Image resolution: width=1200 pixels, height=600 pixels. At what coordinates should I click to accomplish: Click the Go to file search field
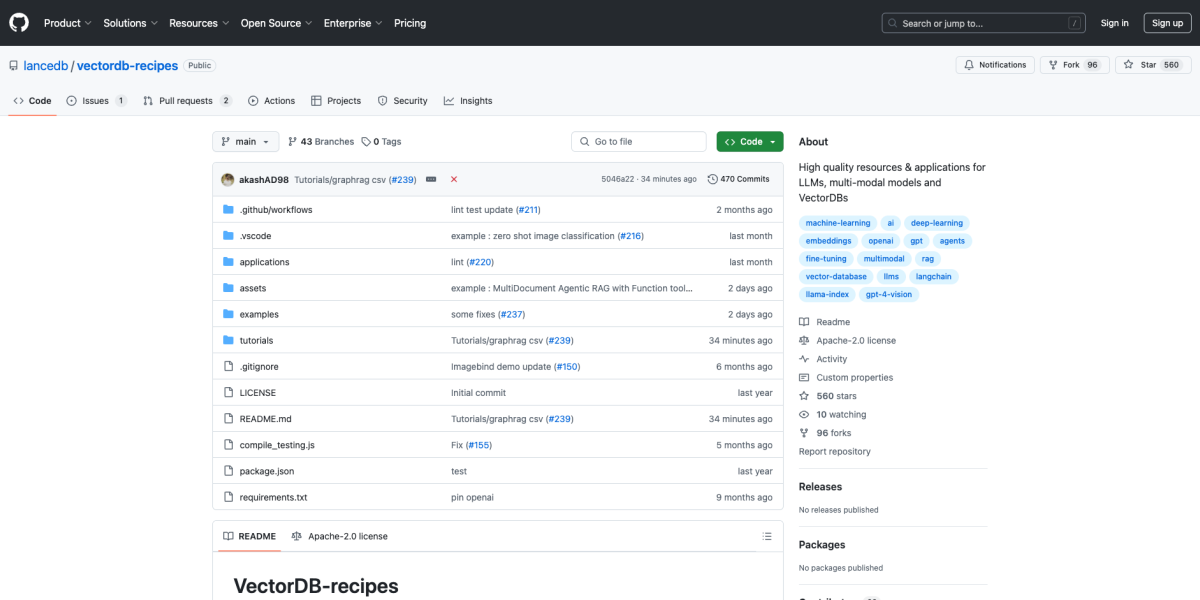(638, 141)
